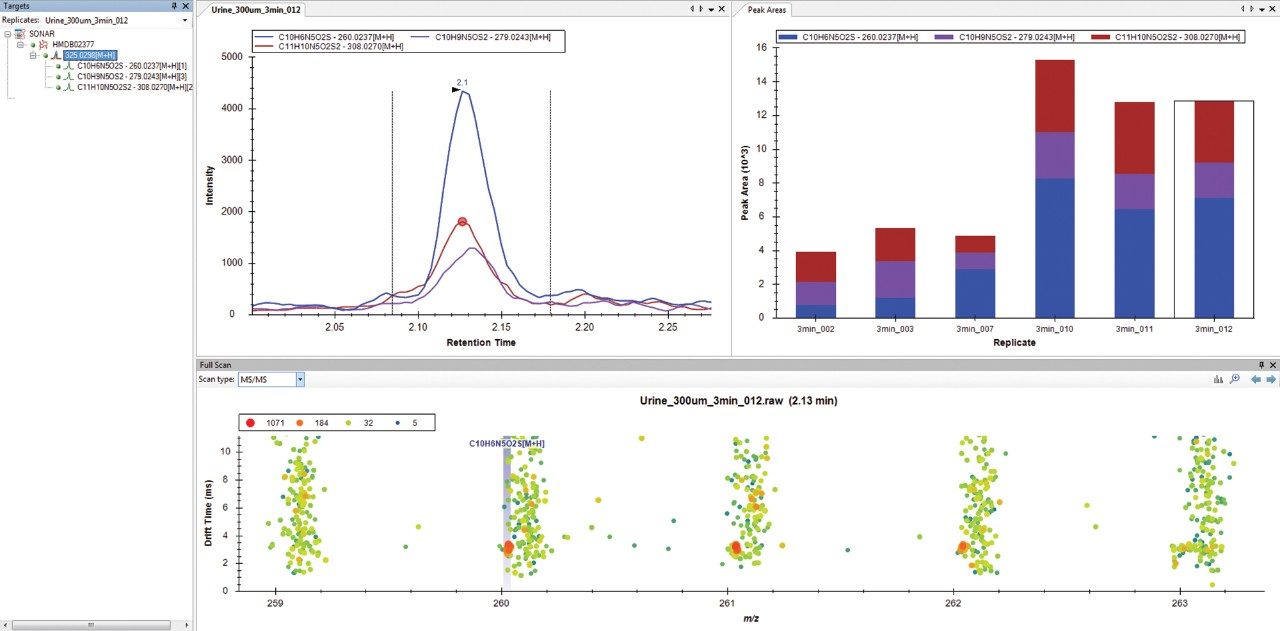Screen dimensions: 1280x631
Task: Open the Scan type dropdown
Action: coord(300,380)
